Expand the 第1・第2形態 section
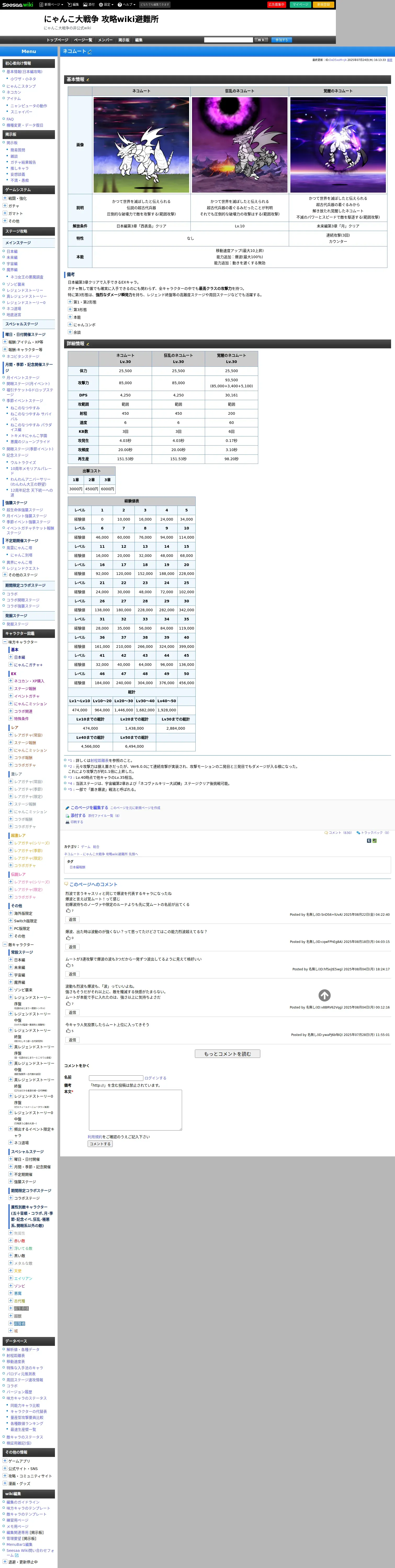This screenshot has height=1568, width=395. (70, 302)
